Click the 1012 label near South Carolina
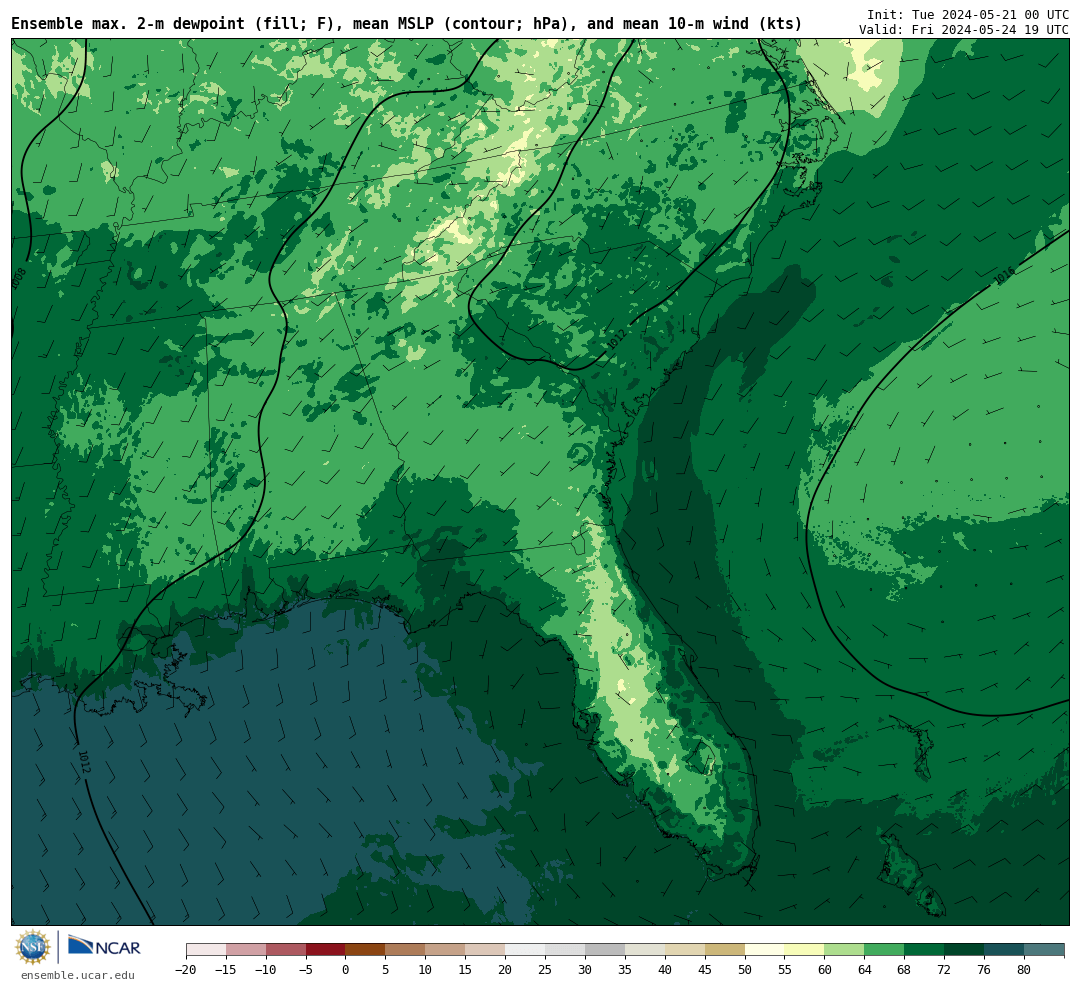The image size is (1080, 988). (617, 338)
